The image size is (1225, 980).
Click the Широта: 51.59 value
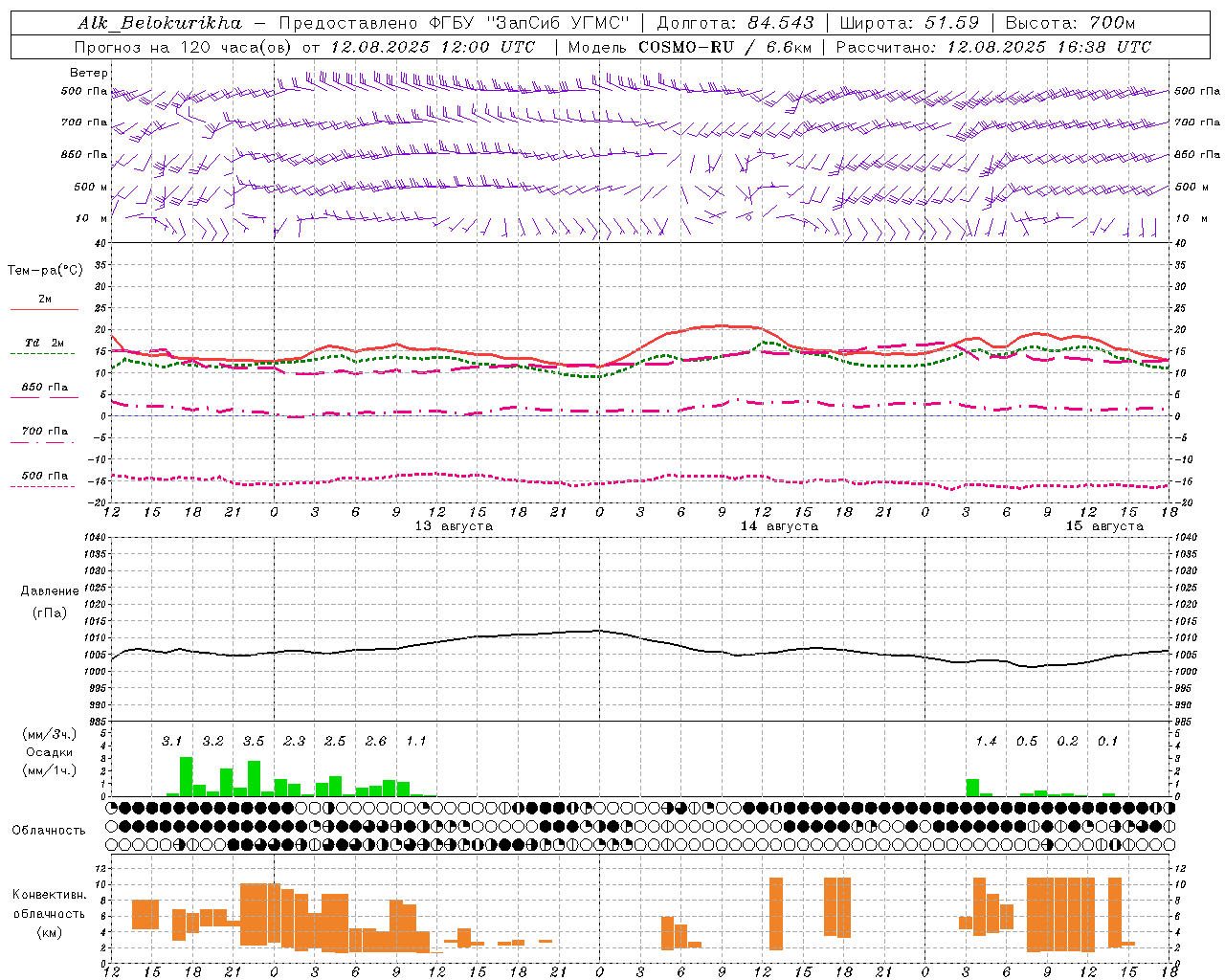click(x=909, y=23)
